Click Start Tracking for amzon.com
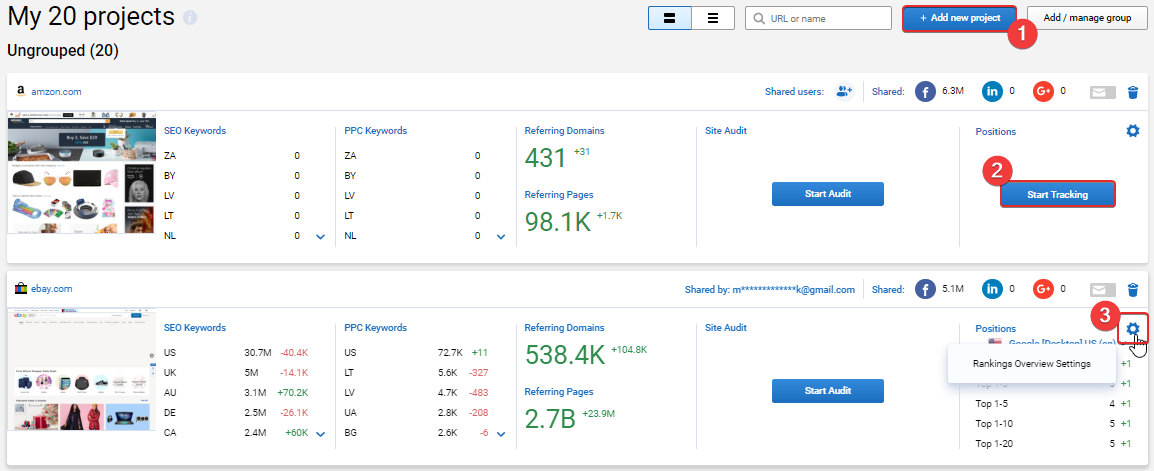Image resolution: width=1154 pixels, height=471 pixels. pos(1058,194)
